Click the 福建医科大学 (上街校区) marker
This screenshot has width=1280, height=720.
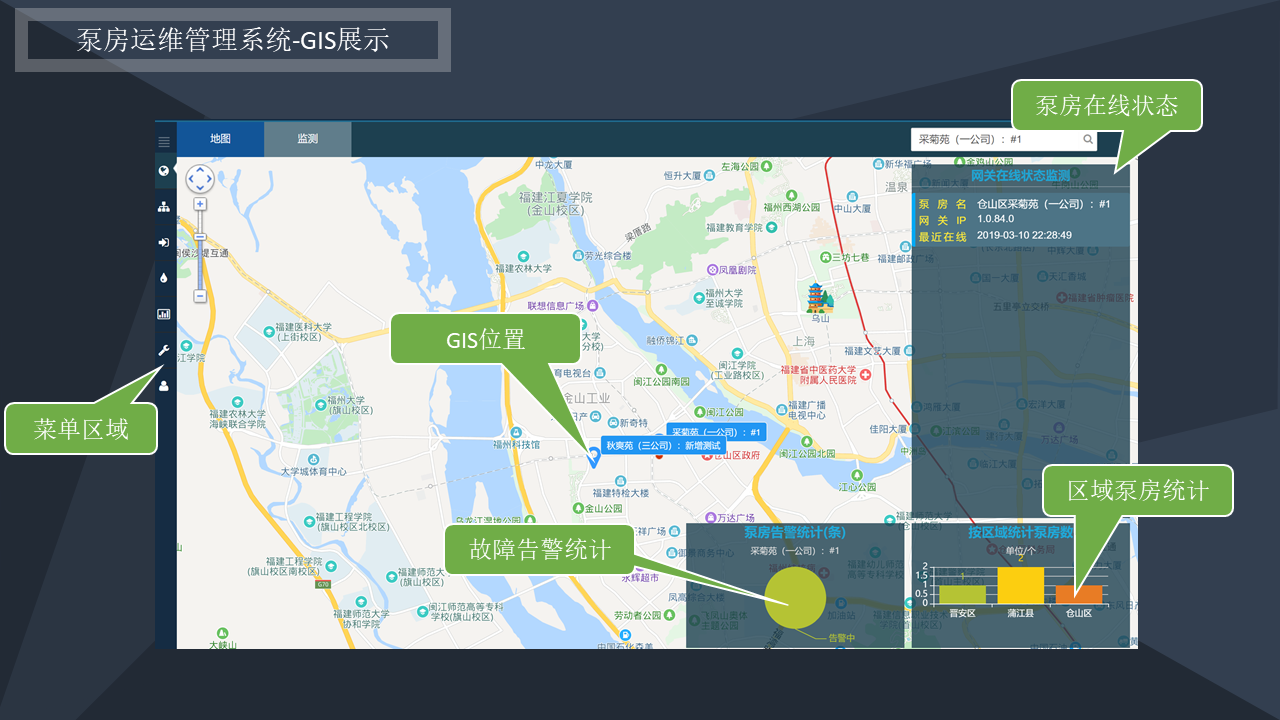(268, 332)
